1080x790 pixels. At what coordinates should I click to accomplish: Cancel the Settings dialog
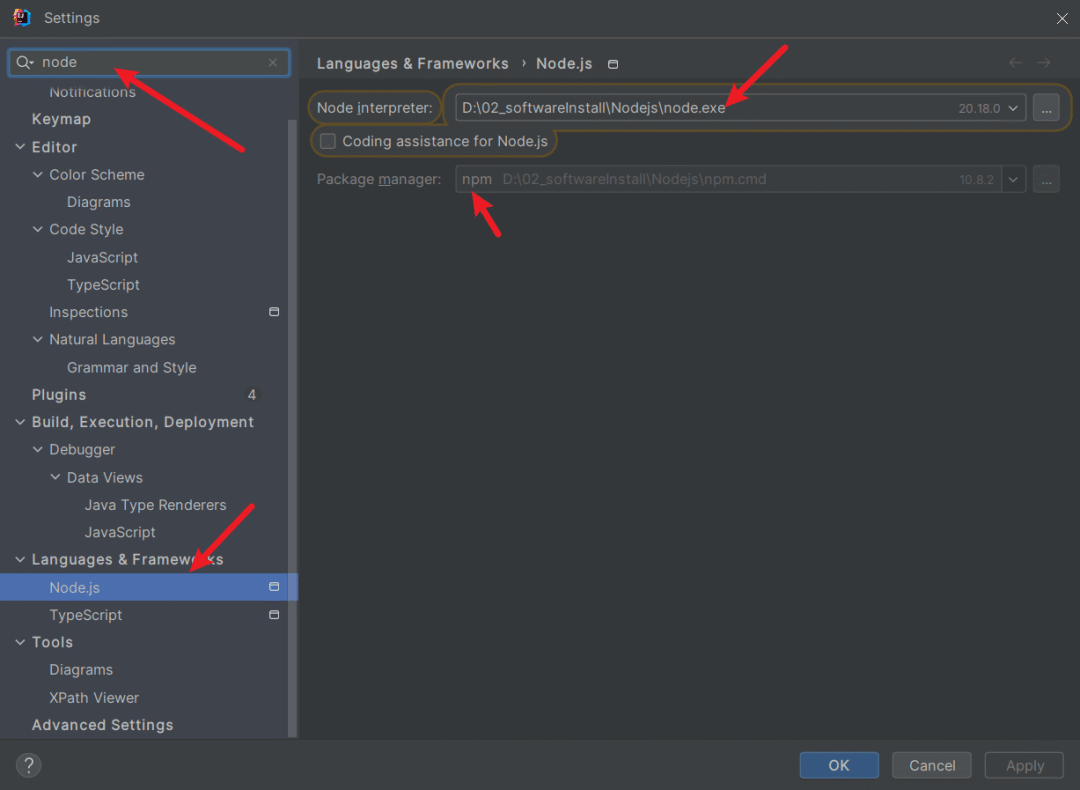pyautogui.click(x=931, y=765)
